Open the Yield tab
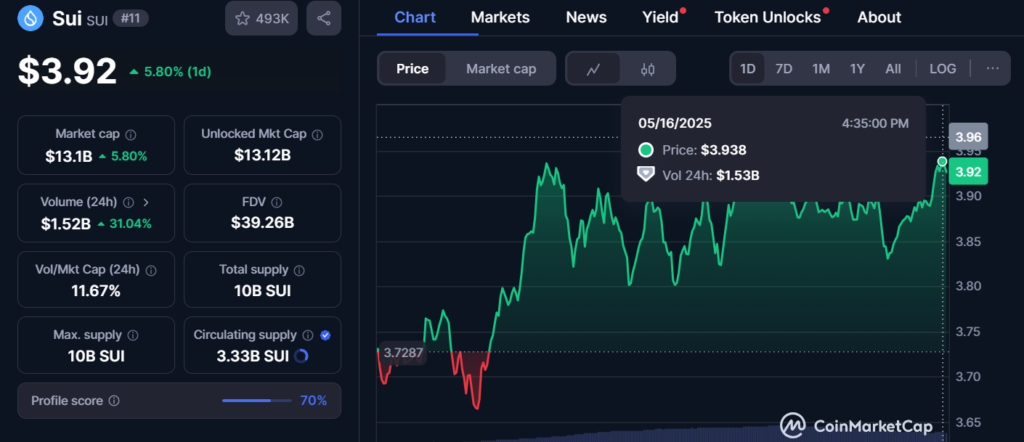Screen dimensions: 1024x442 [x=662, y=18]
